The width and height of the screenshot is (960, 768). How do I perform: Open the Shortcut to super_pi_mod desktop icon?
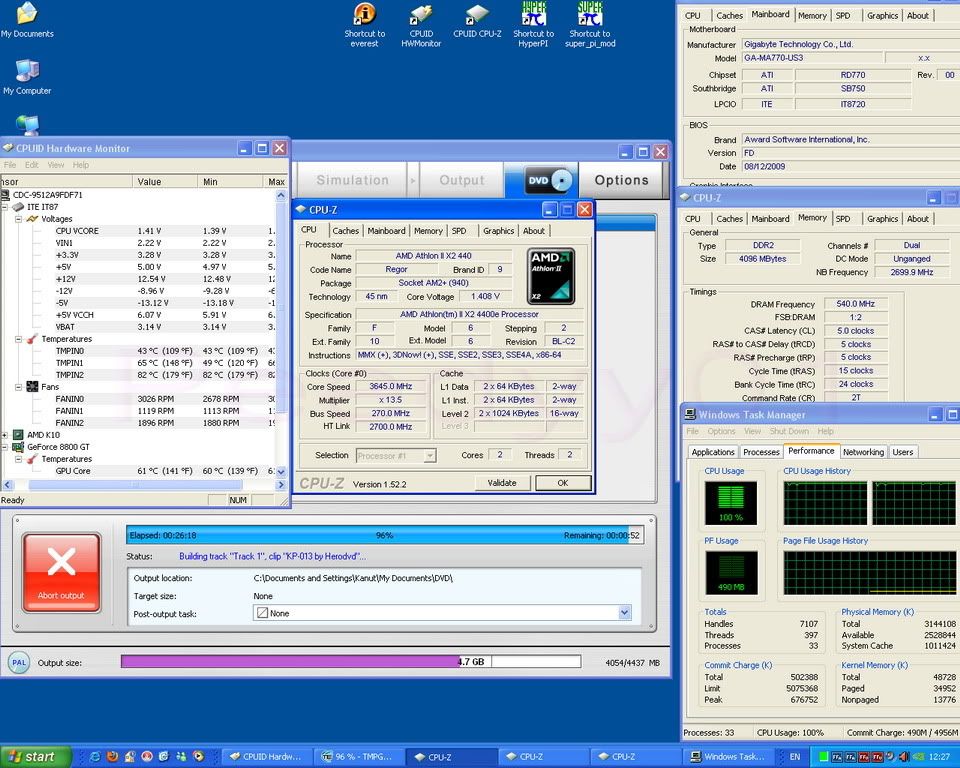(590, 24)
